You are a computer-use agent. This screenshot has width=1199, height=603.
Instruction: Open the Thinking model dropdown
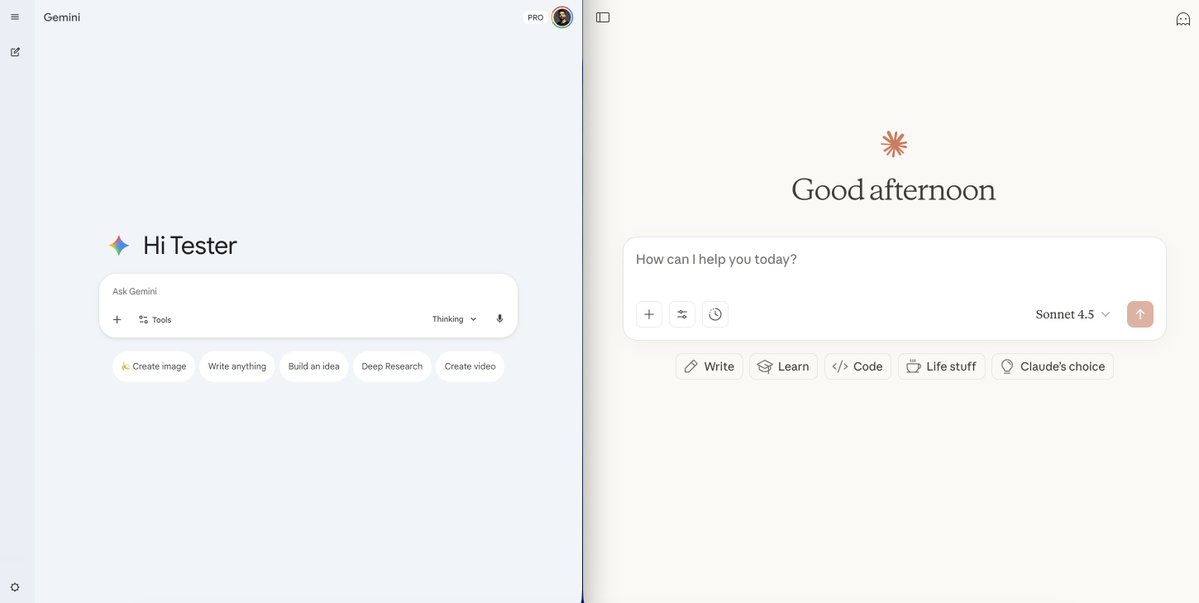click(454, 319)
